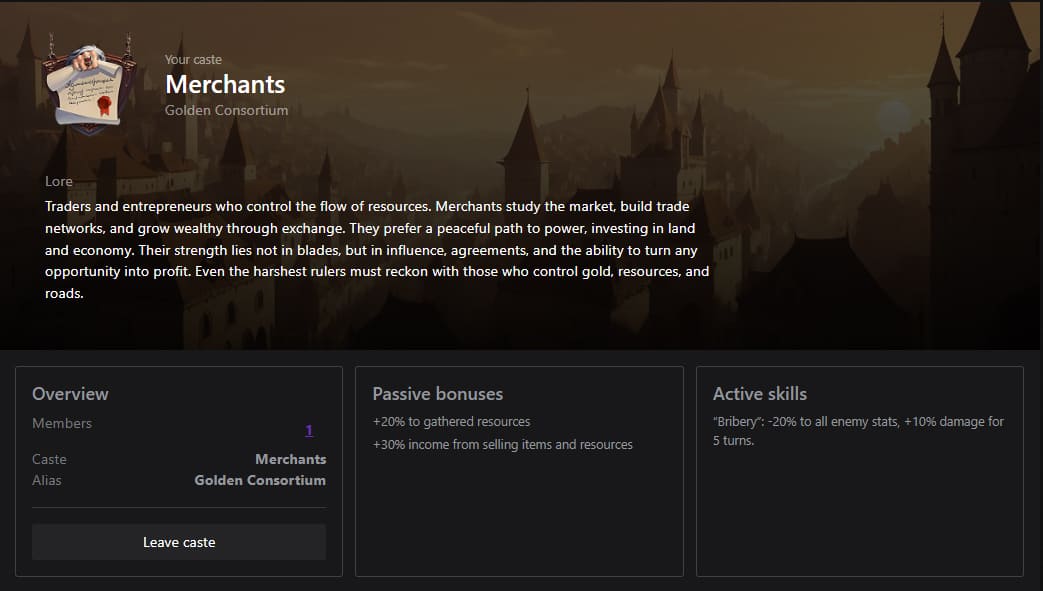Click the Merchants title heading

[x=225, y=85]
